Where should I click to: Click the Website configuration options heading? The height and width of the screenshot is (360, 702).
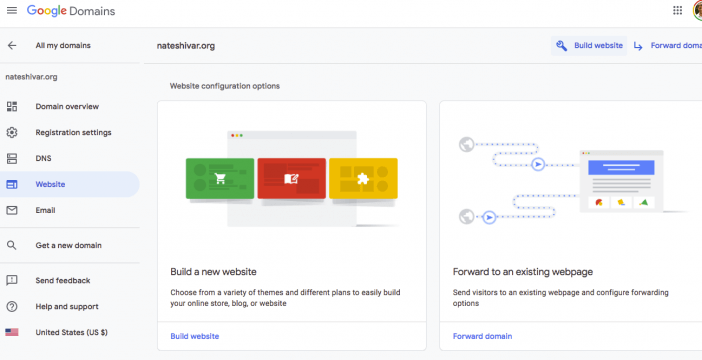tap(225, 86)
